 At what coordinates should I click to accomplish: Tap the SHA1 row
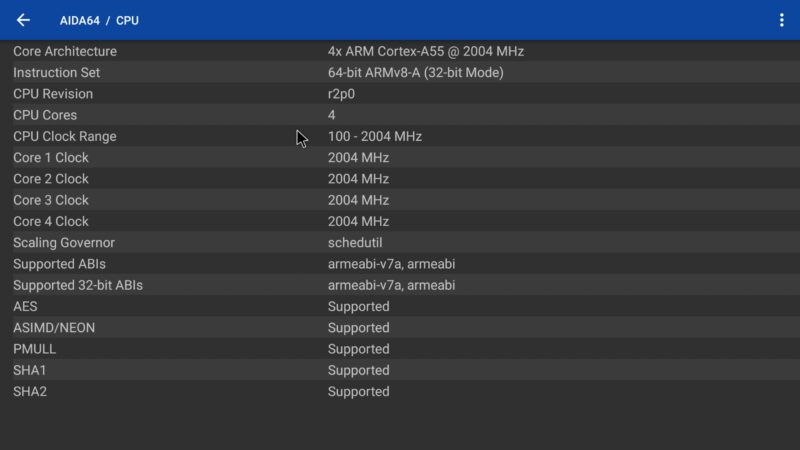[x=400, y=370]
